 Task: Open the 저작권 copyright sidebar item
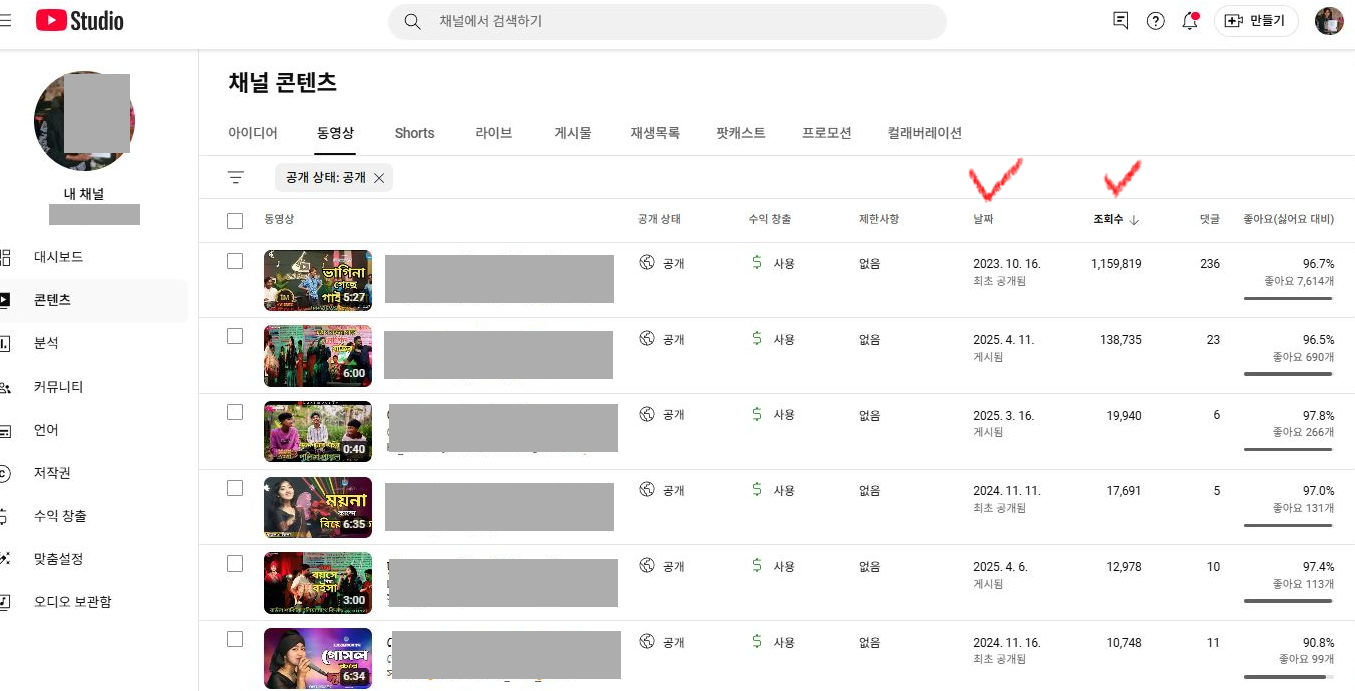pyautogui.click(x=52, y=473)
